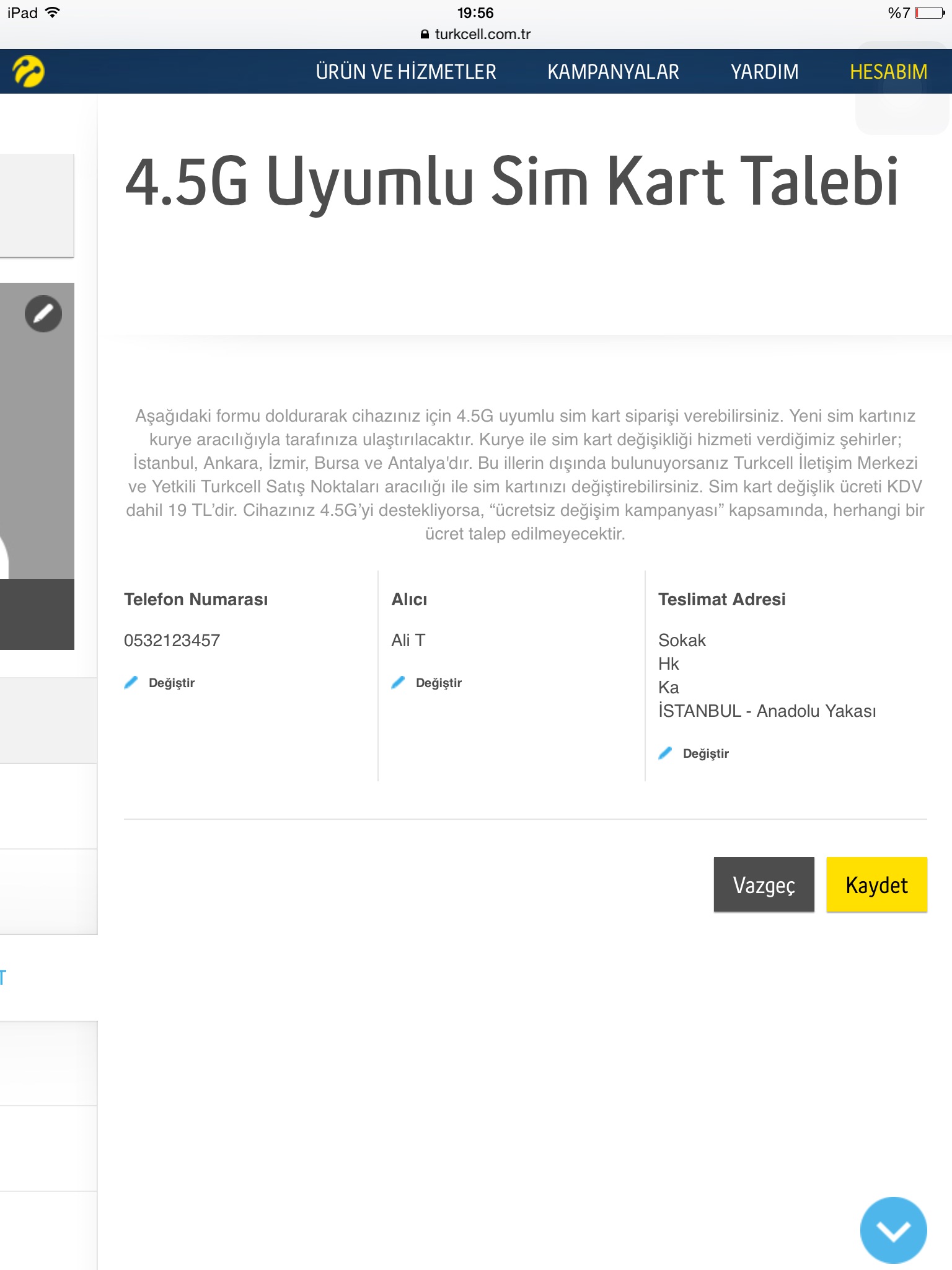
Task: Click the Teslimat Adresi label
Action: point(722,599)
